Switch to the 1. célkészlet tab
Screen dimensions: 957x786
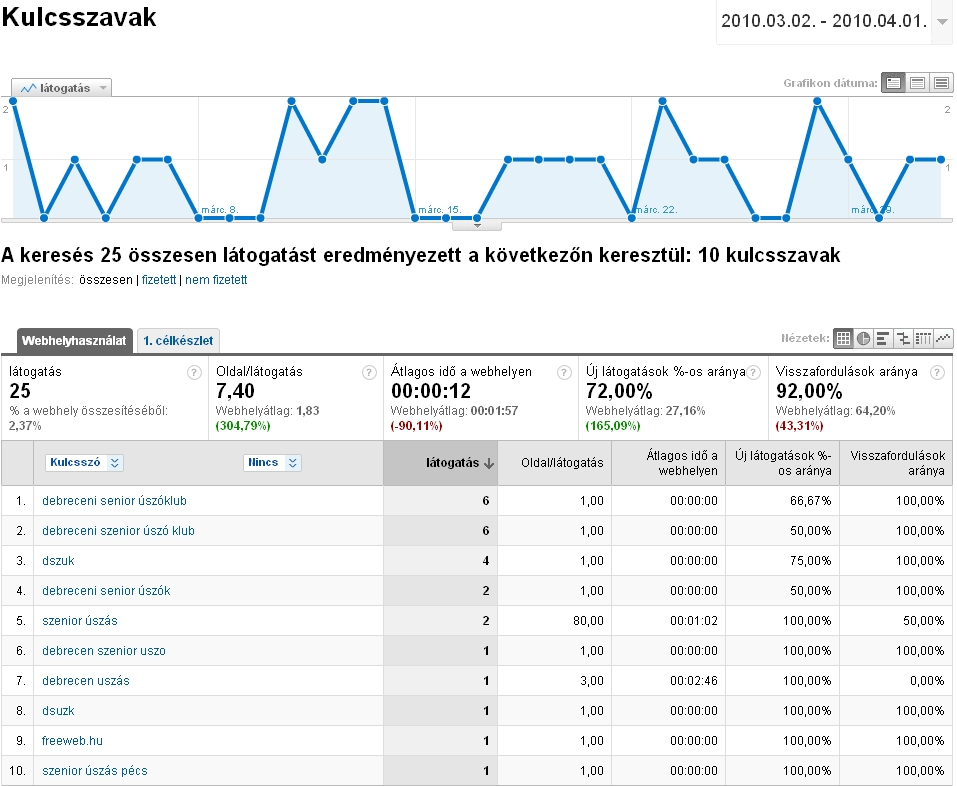178,341
